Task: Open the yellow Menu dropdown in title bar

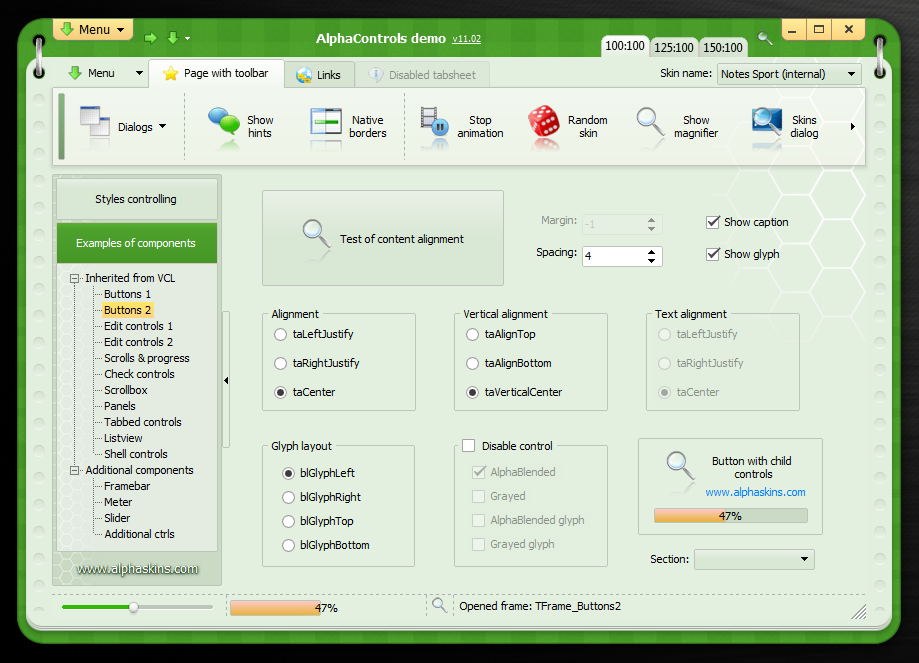Action: tap(93, 29)
